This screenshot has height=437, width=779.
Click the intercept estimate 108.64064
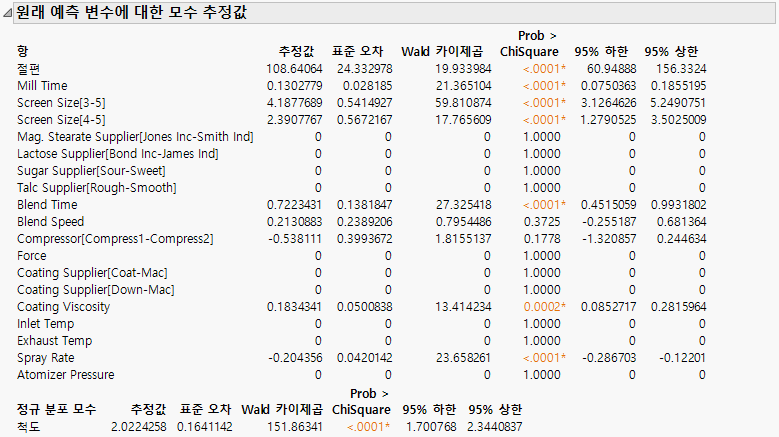[x=294, y=69]
